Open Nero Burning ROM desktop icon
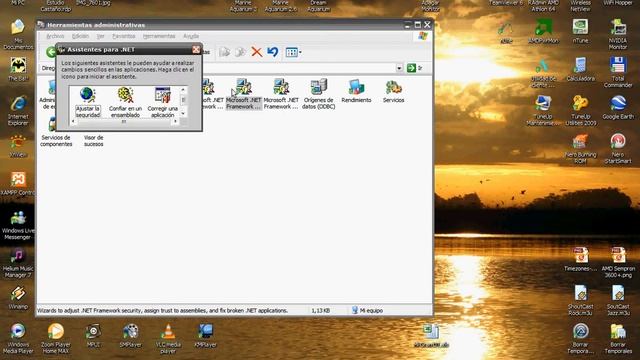The width and height of the screenshot is (640, 360). 580,149
